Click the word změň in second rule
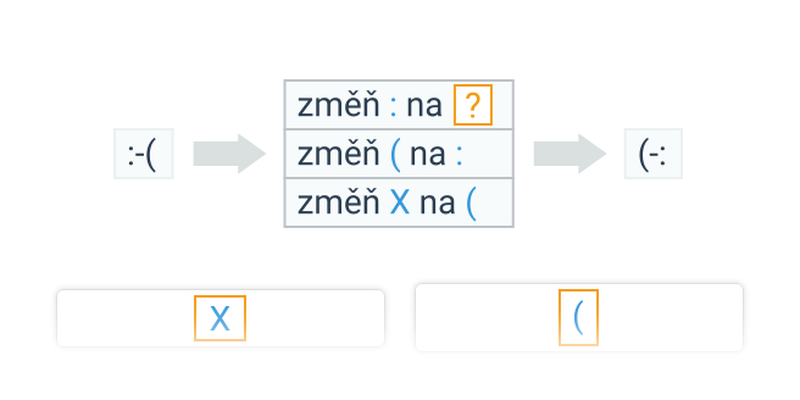 pos(339,154)
